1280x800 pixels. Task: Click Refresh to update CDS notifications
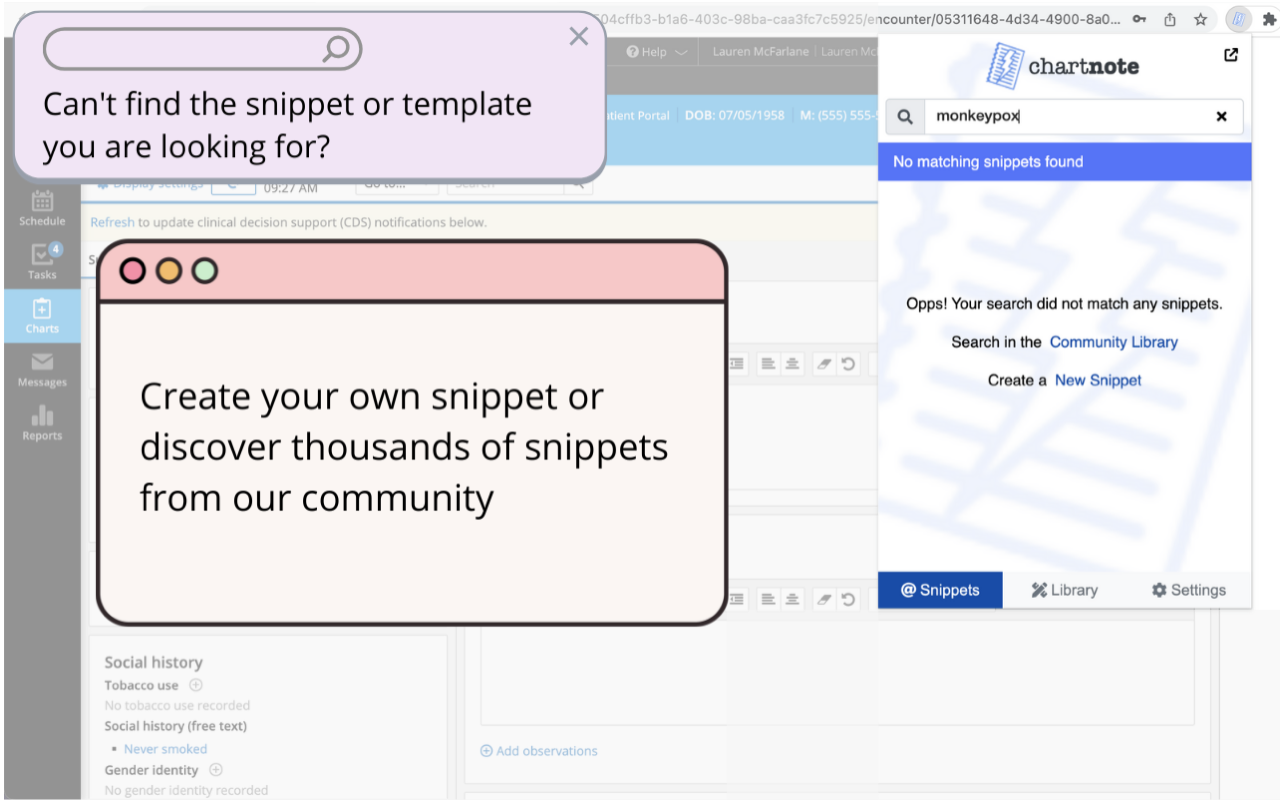click(112, 222)
